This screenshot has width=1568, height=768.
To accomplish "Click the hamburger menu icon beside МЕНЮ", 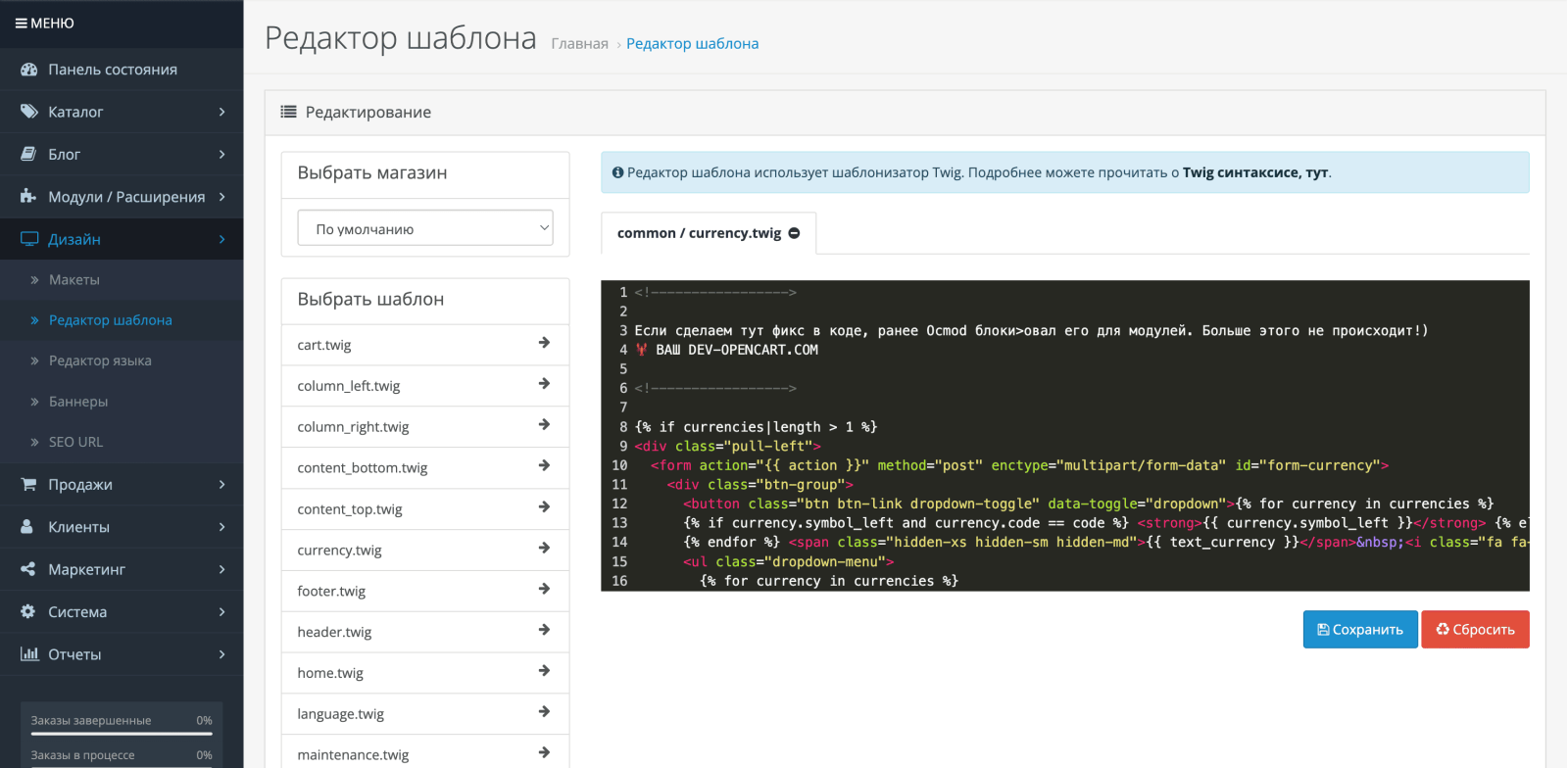I will [x=21, y=24].
